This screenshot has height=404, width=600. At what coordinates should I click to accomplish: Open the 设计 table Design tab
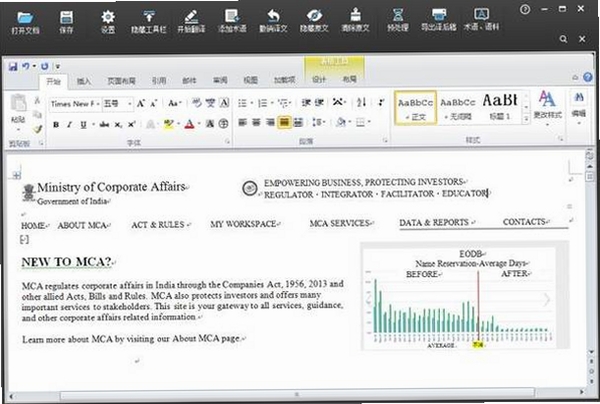(318, 79)
